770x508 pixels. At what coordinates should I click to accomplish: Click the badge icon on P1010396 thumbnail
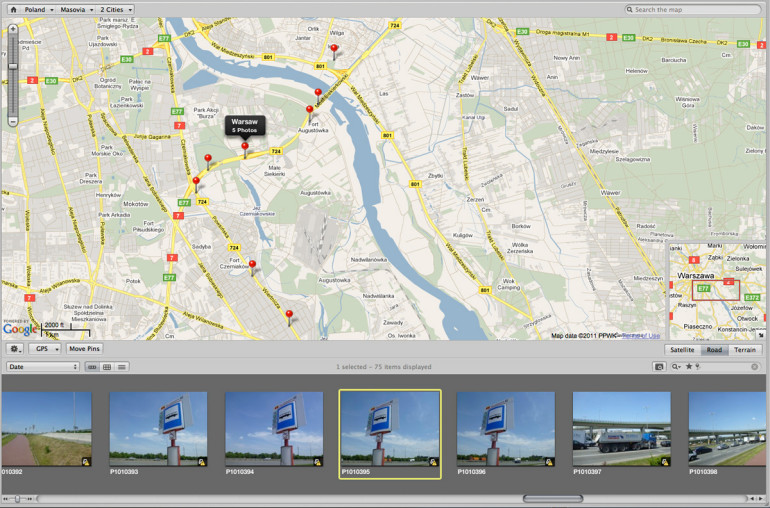(549, 462)
